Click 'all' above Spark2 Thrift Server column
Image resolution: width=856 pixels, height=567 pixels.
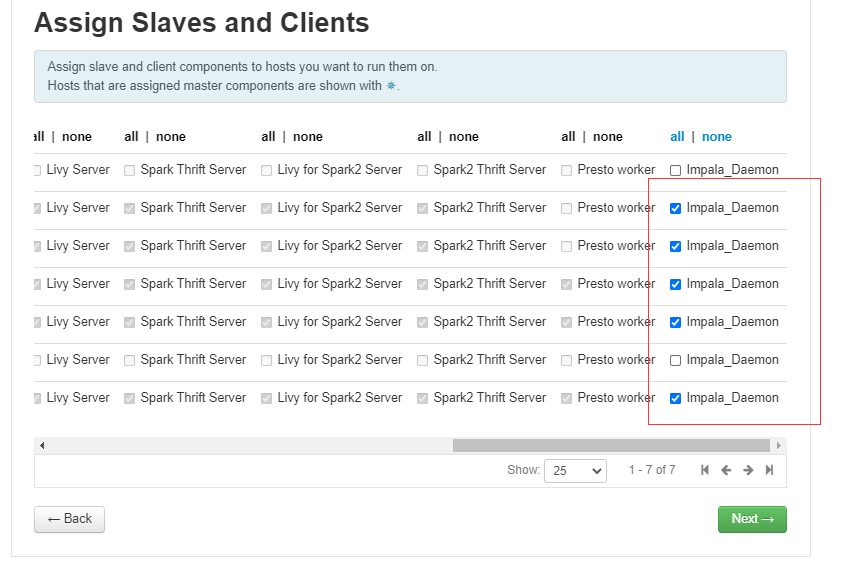click(x=424, y=136)
